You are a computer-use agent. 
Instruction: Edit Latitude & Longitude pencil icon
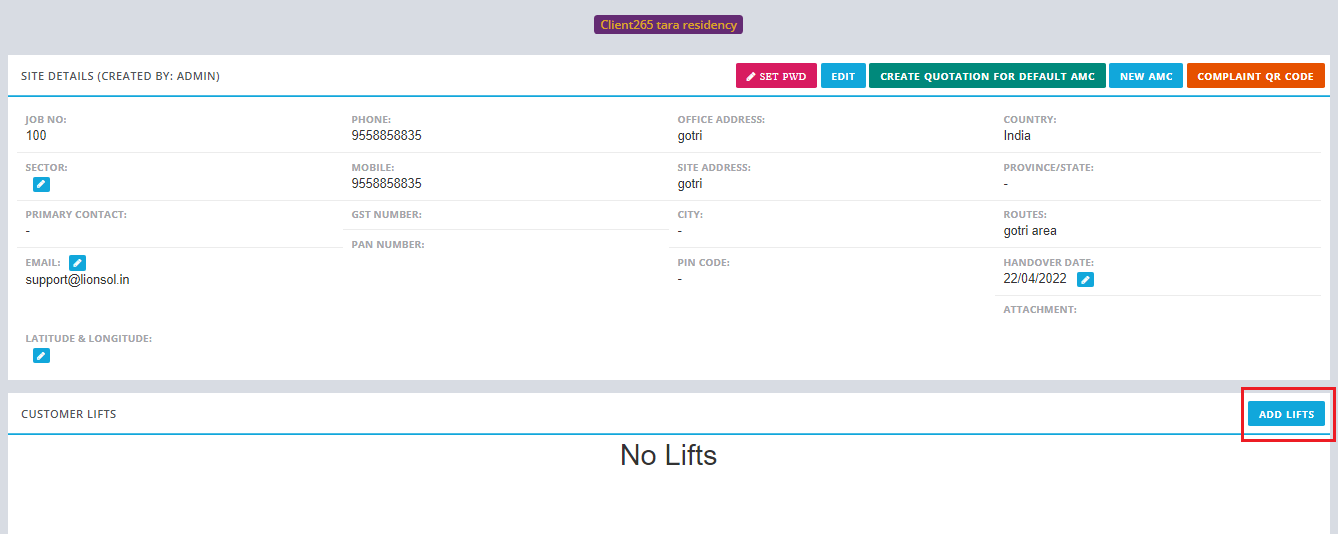(41, 355)
